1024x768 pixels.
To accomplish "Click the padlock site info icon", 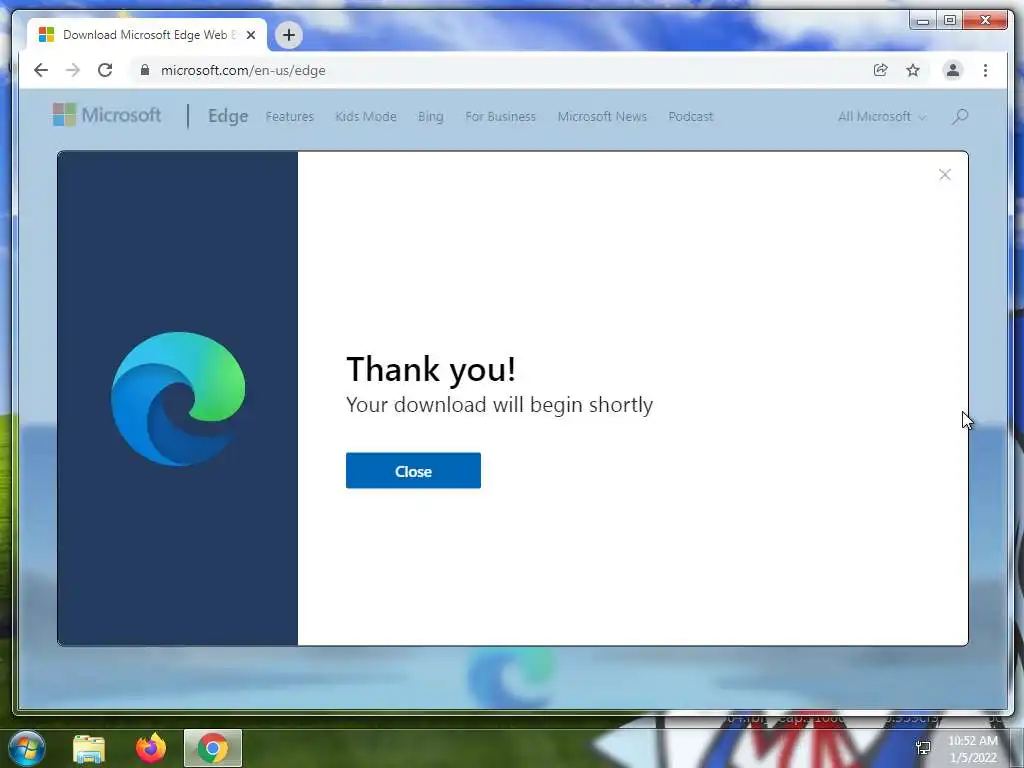I will 145,70.
